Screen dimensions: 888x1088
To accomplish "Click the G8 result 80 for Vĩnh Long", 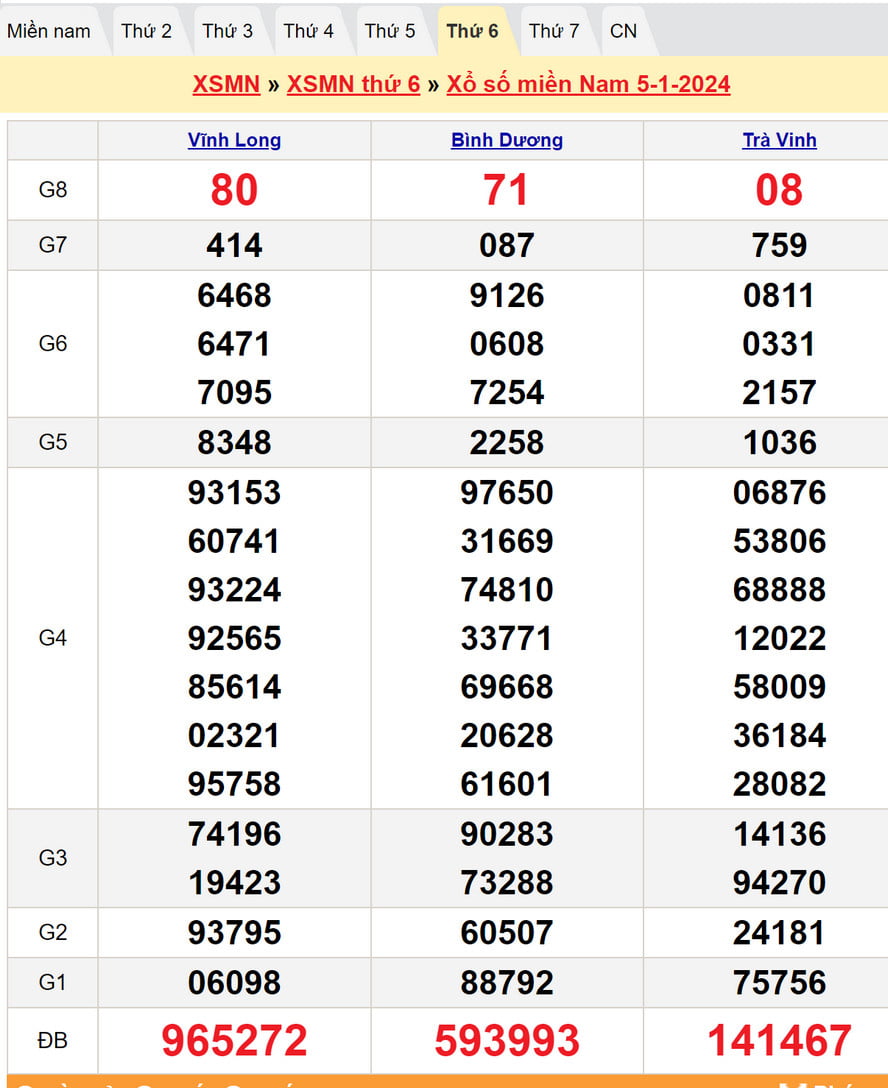I will pyautogui.click(x=234, y=190).
